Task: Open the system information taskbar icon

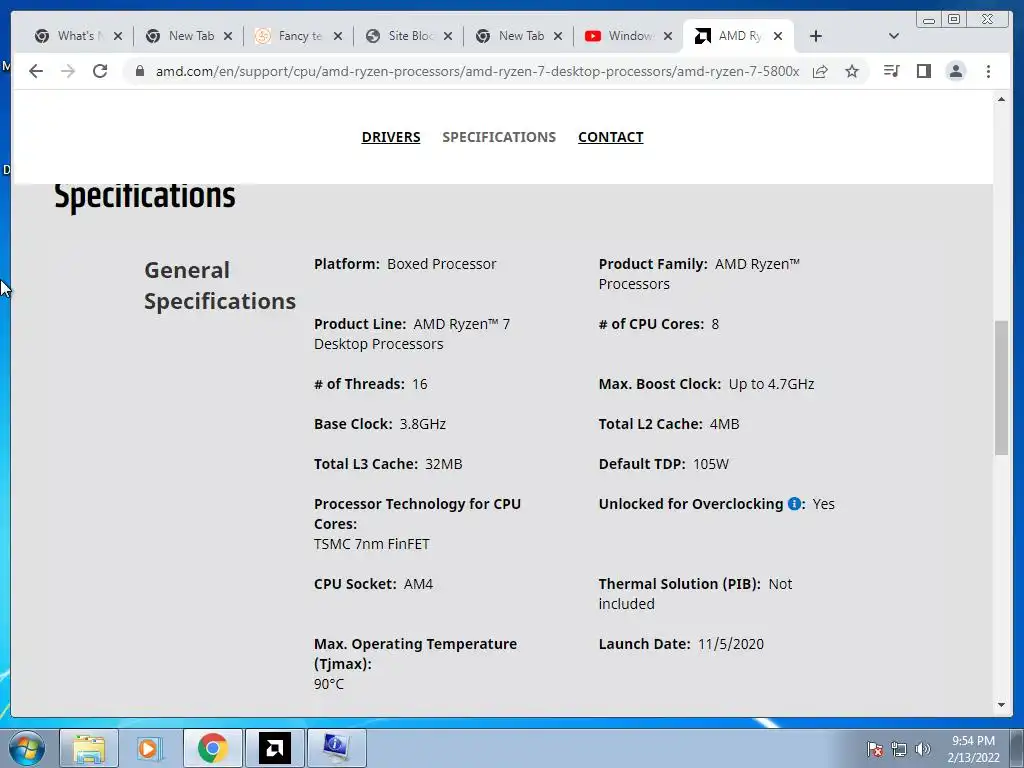Action: click(x=336, y=748)
